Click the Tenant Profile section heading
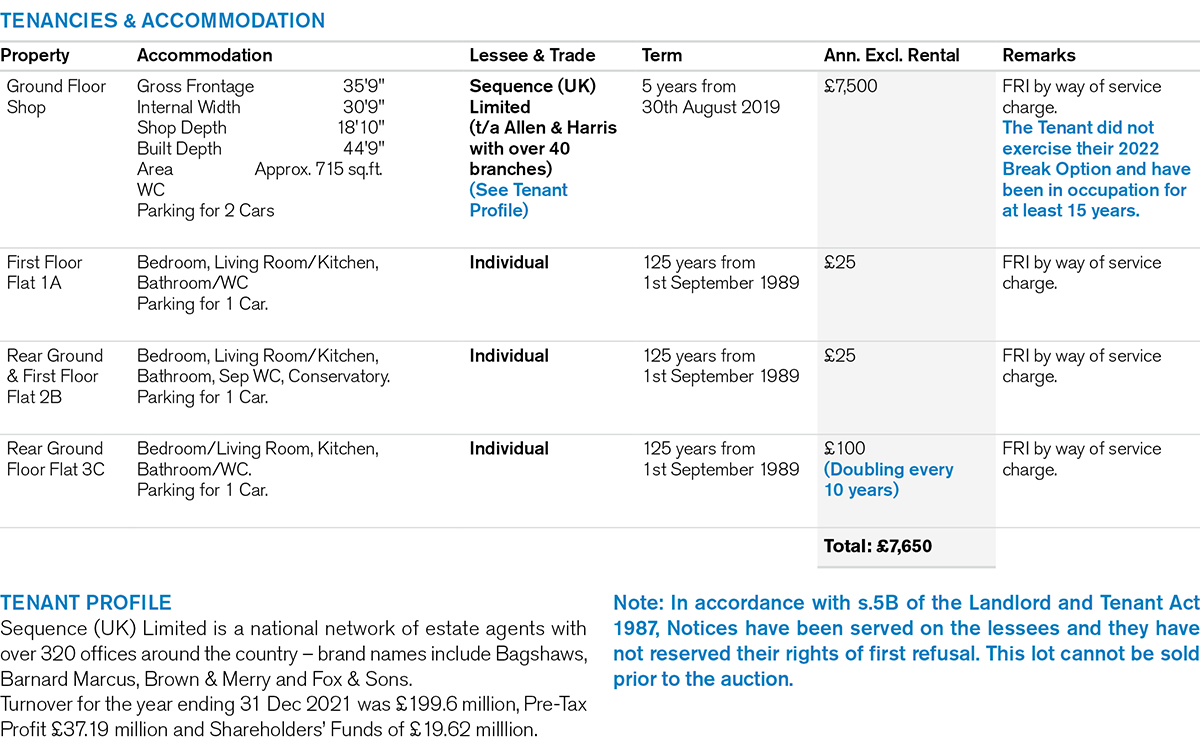This screenshot has width=1200, height=745. coord(86,603)
